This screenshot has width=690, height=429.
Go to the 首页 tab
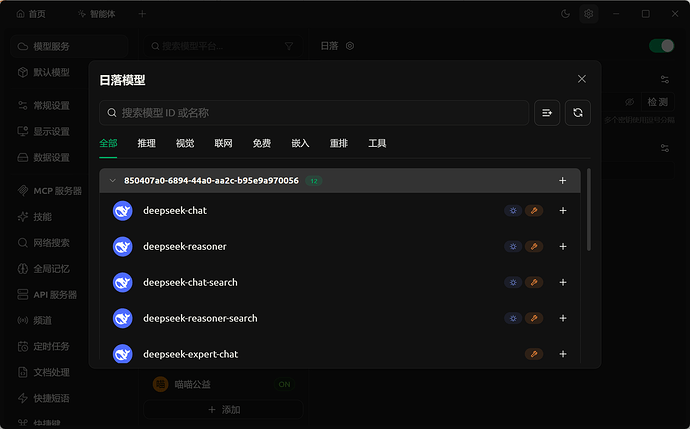pos(31,14)
